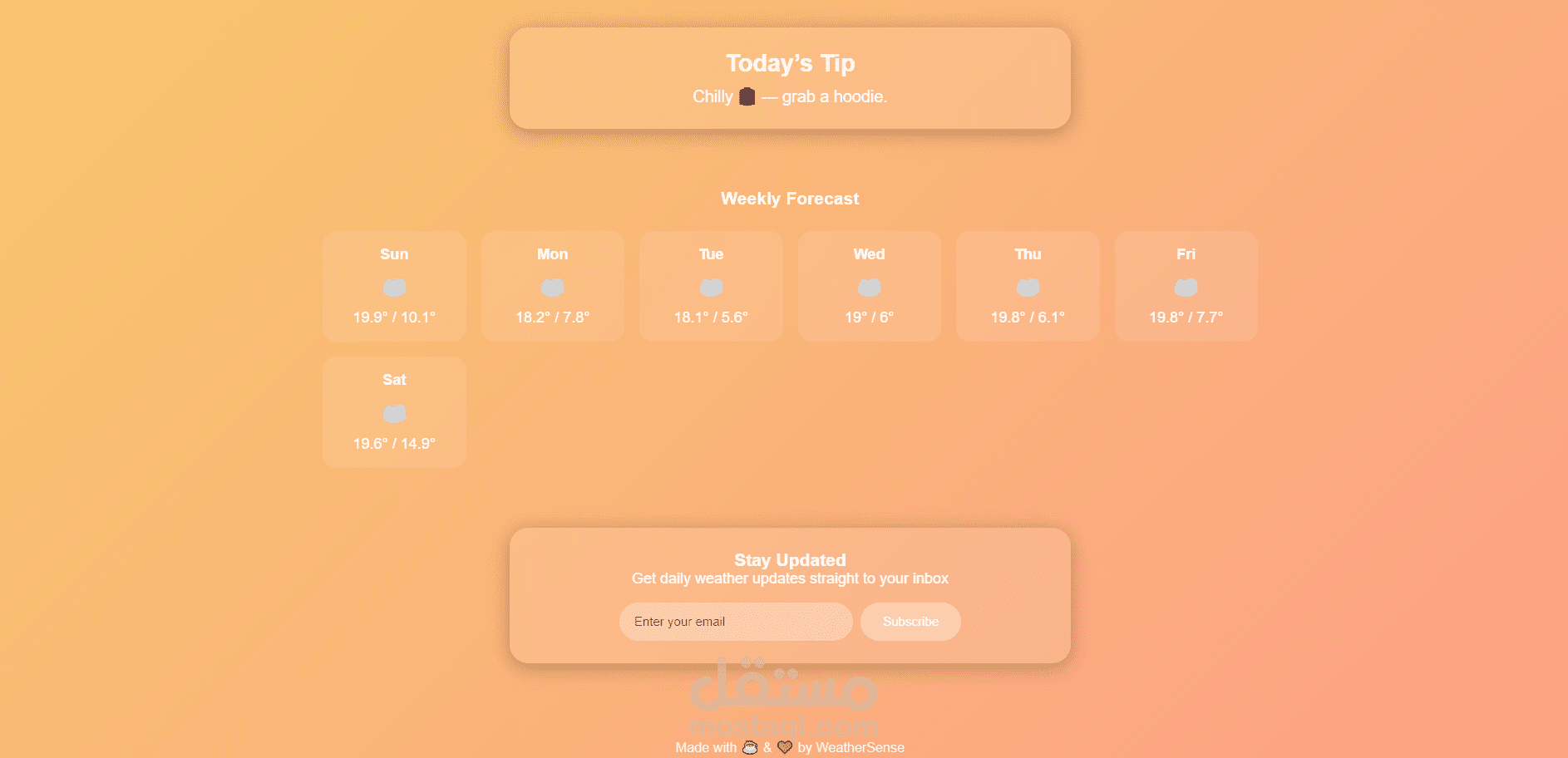Click the Wed day label
This screenshot has width=1568, height=758.
pyautogui.click(x=869, y=254)
